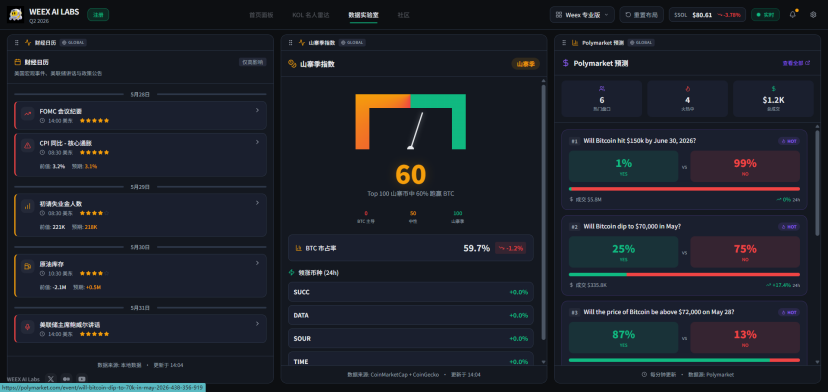Open the 'Will Bitcoin hit $150k' market
Screen dimensions: 828x392
point(639,141)
